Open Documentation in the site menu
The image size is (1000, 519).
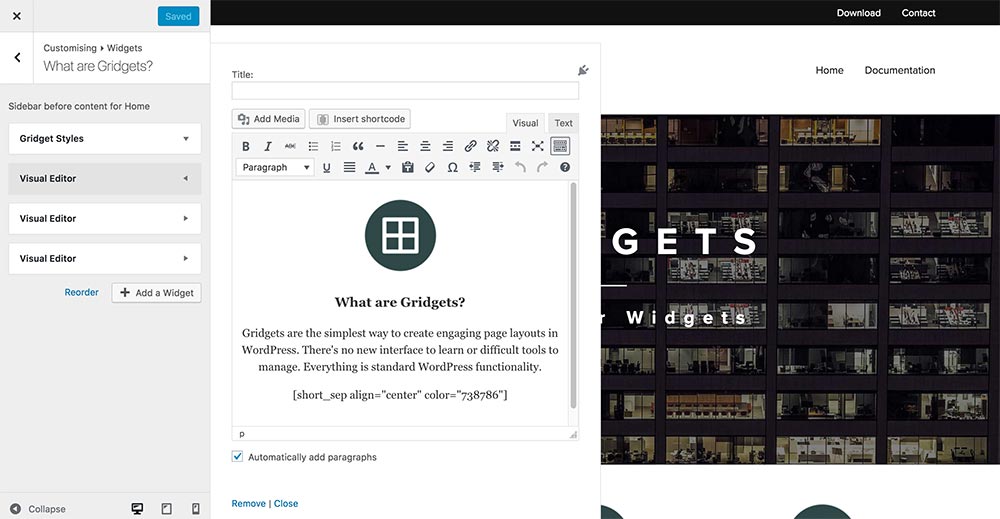coord(900,70)
